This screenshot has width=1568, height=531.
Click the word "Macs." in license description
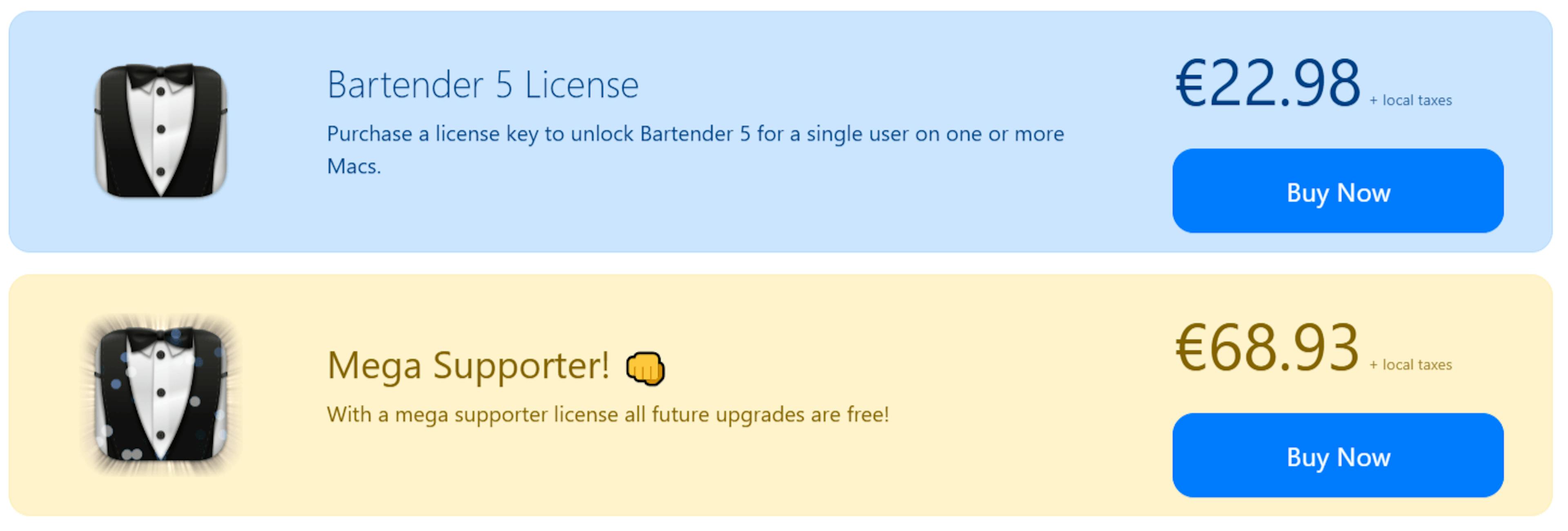(x=354, y=166)
